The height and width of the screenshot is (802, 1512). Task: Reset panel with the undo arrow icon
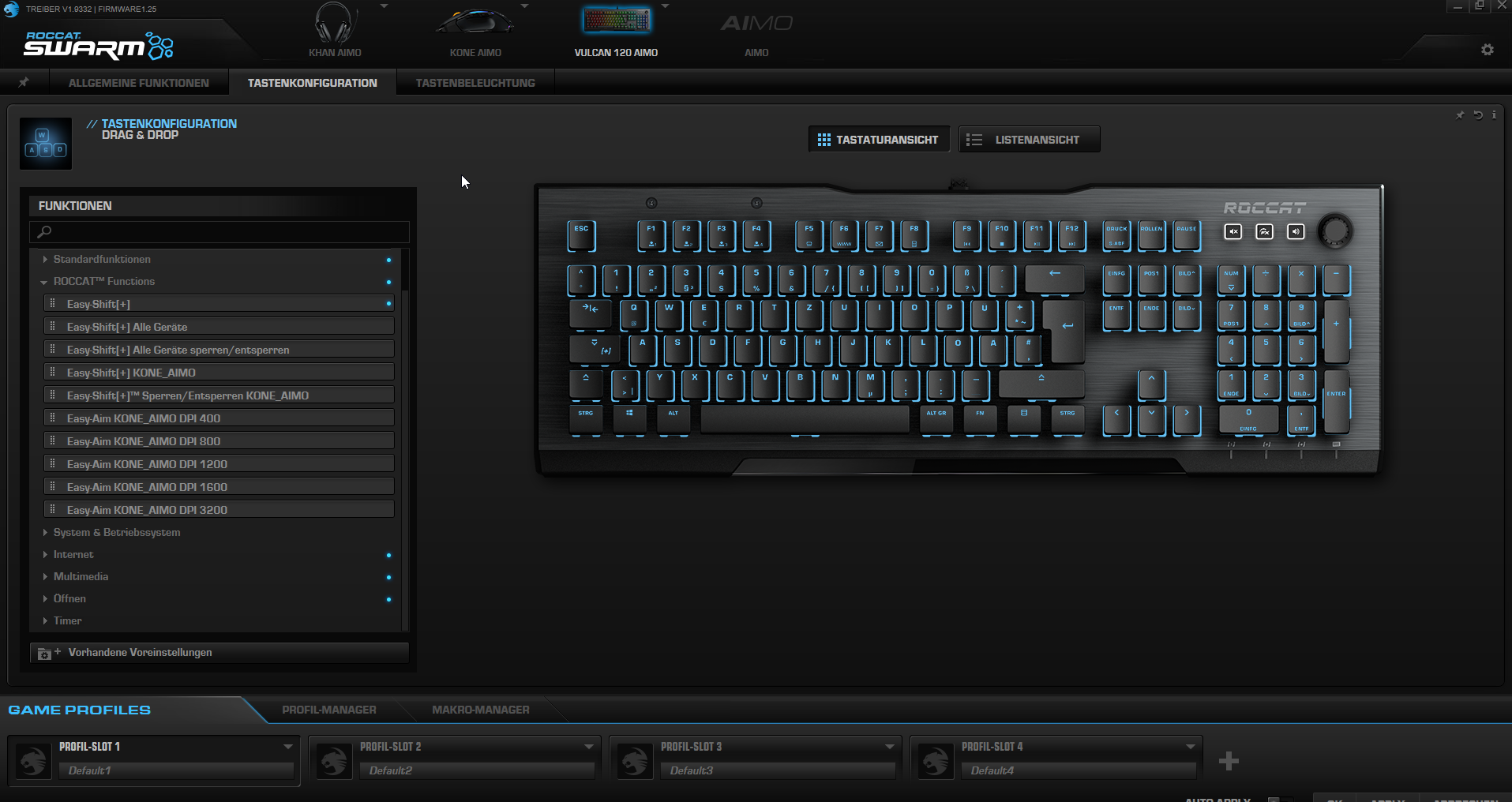tap(1478, 115)
